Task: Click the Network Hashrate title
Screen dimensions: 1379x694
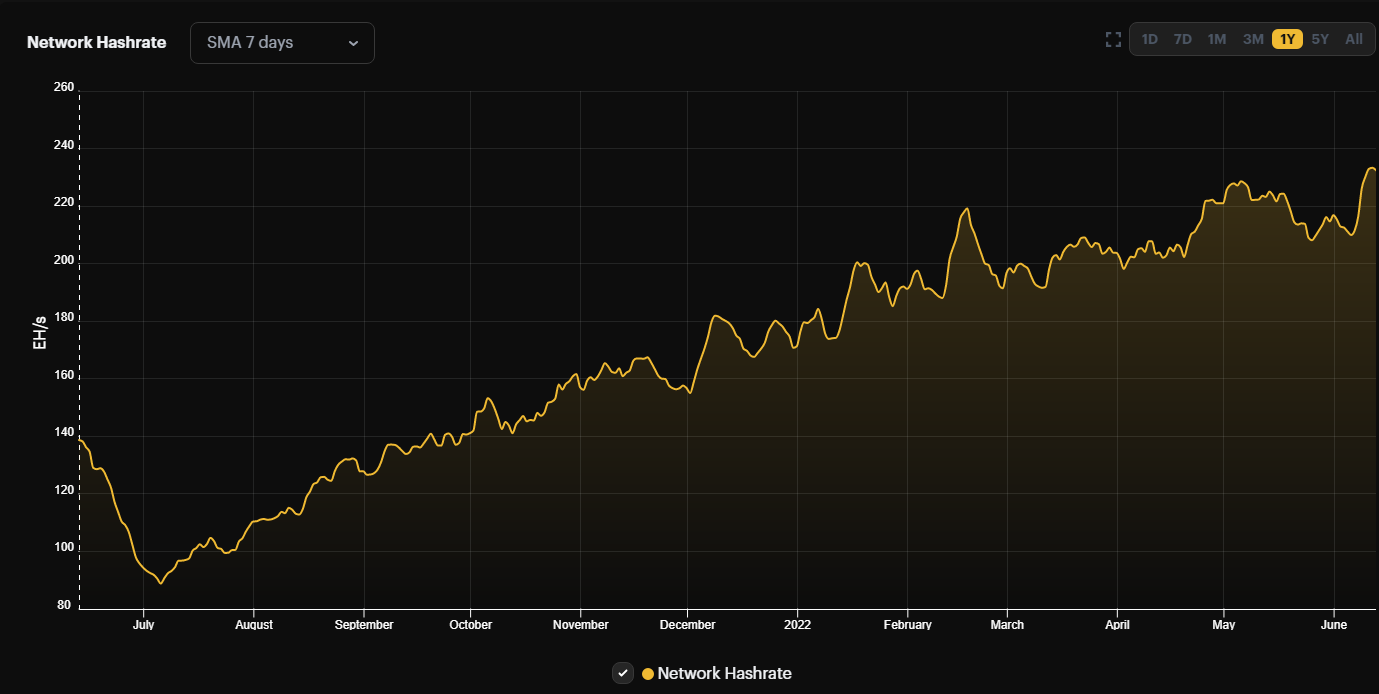Action: click(96, 42)
